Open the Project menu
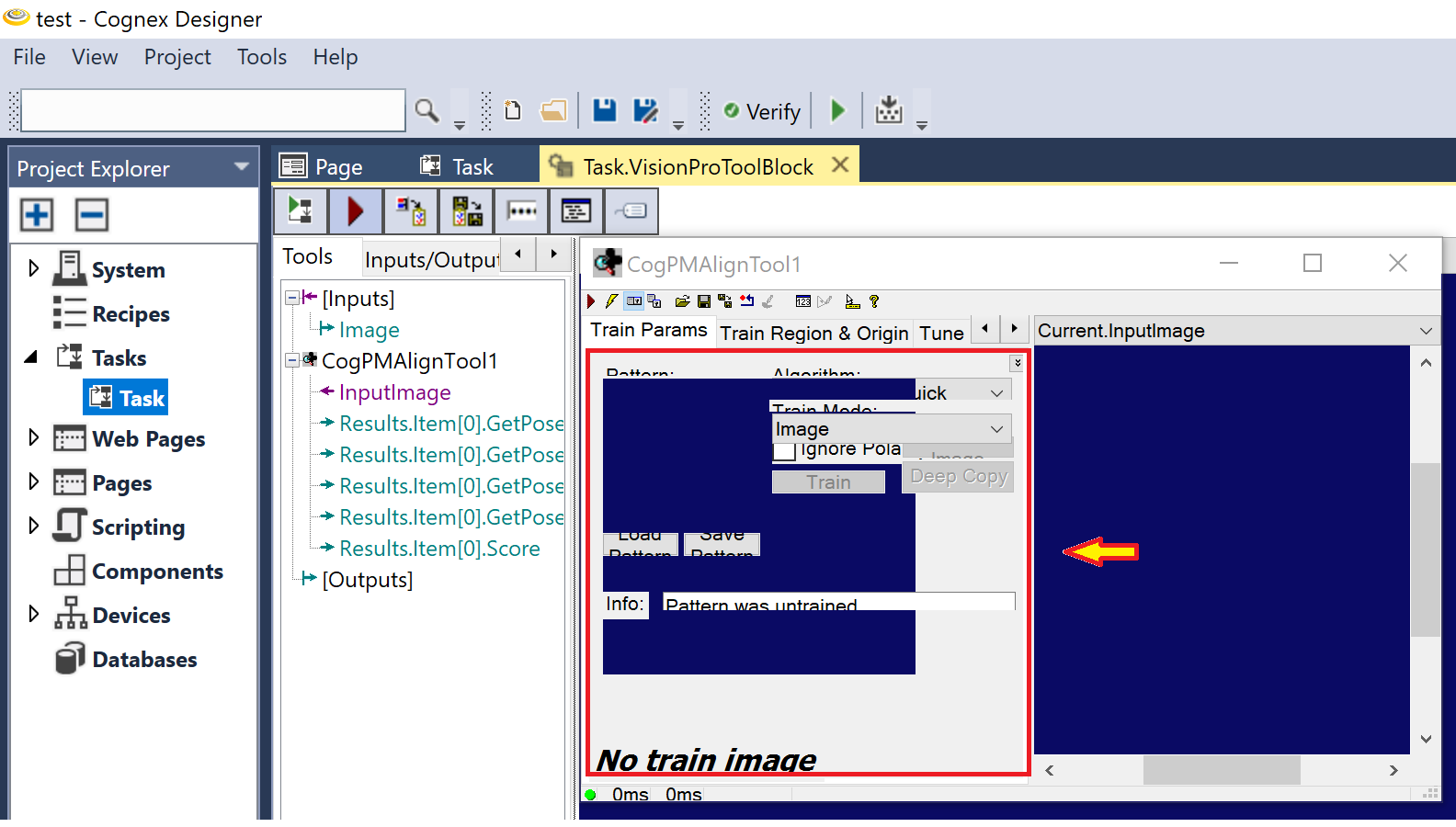The image size is (1456, 827). (177, 57)
